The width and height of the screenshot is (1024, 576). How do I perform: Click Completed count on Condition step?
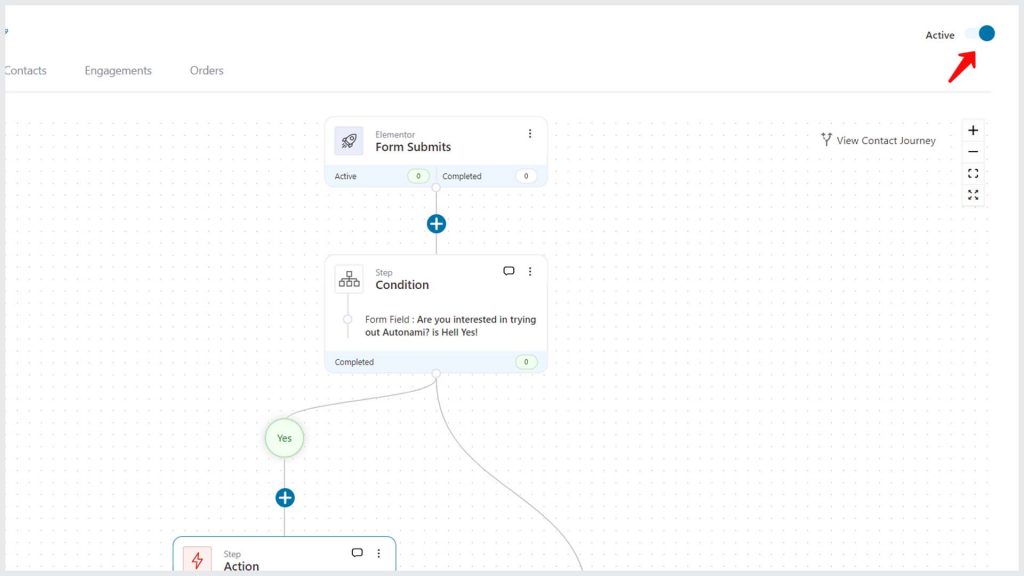pyautogui.click(x=526, y=362)
